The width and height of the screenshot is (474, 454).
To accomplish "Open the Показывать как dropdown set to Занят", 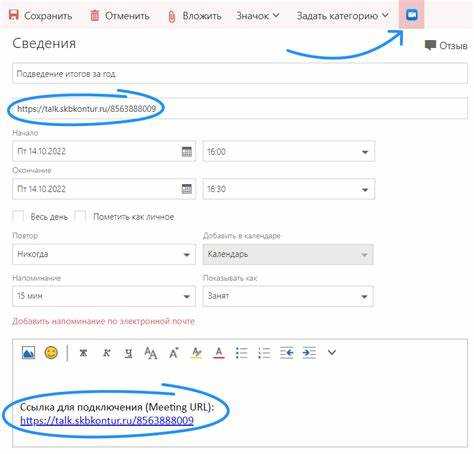I will (288, 296).
